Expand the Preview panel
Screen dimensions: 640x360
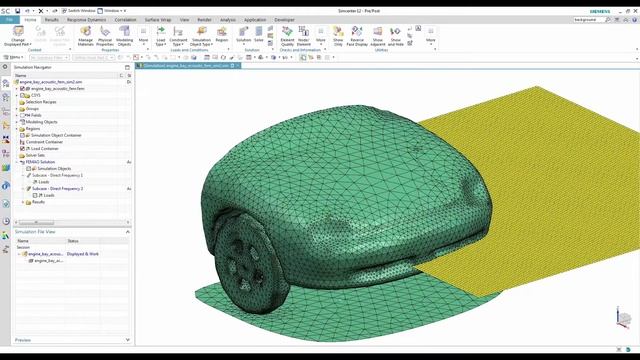pos(127,340)
